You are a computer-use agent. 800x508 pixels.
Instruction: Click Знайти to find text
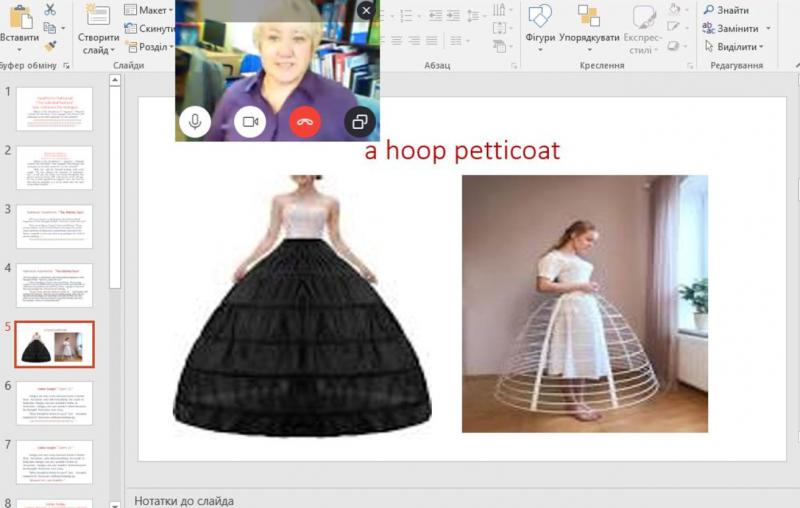(727, 10)
